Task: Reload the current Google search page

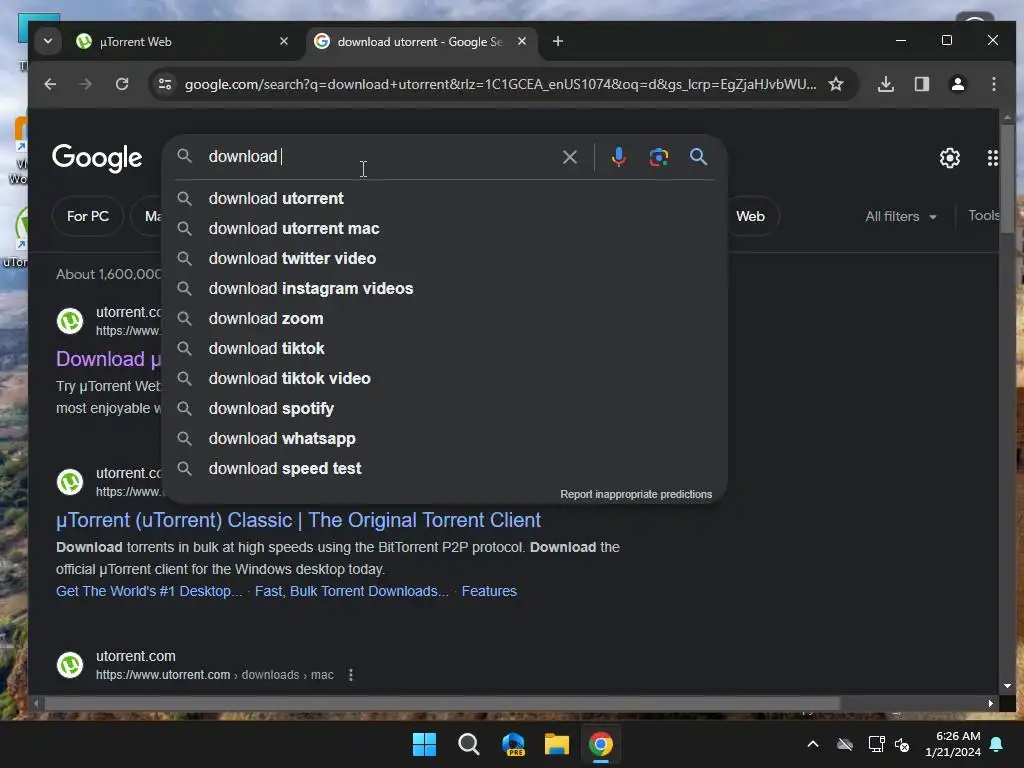Action: tap(122, 84)
